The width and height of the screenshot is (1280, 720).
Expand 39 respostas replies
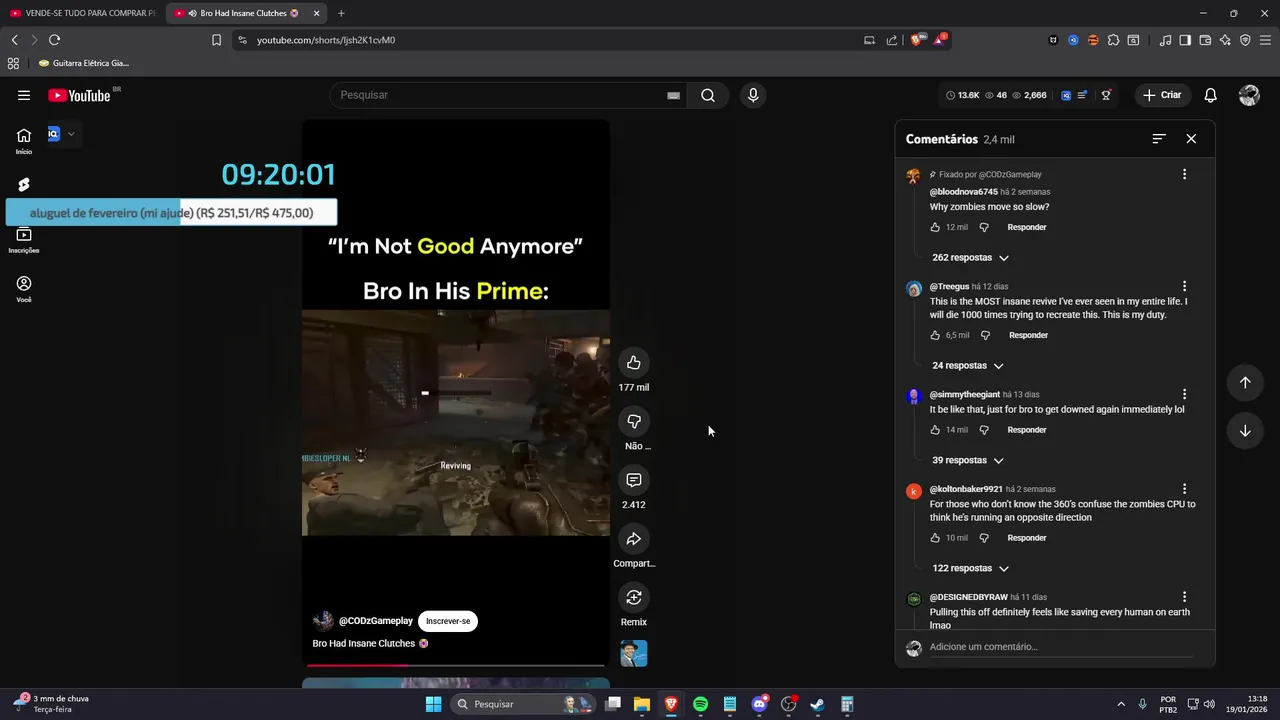(x=967, y=460)
